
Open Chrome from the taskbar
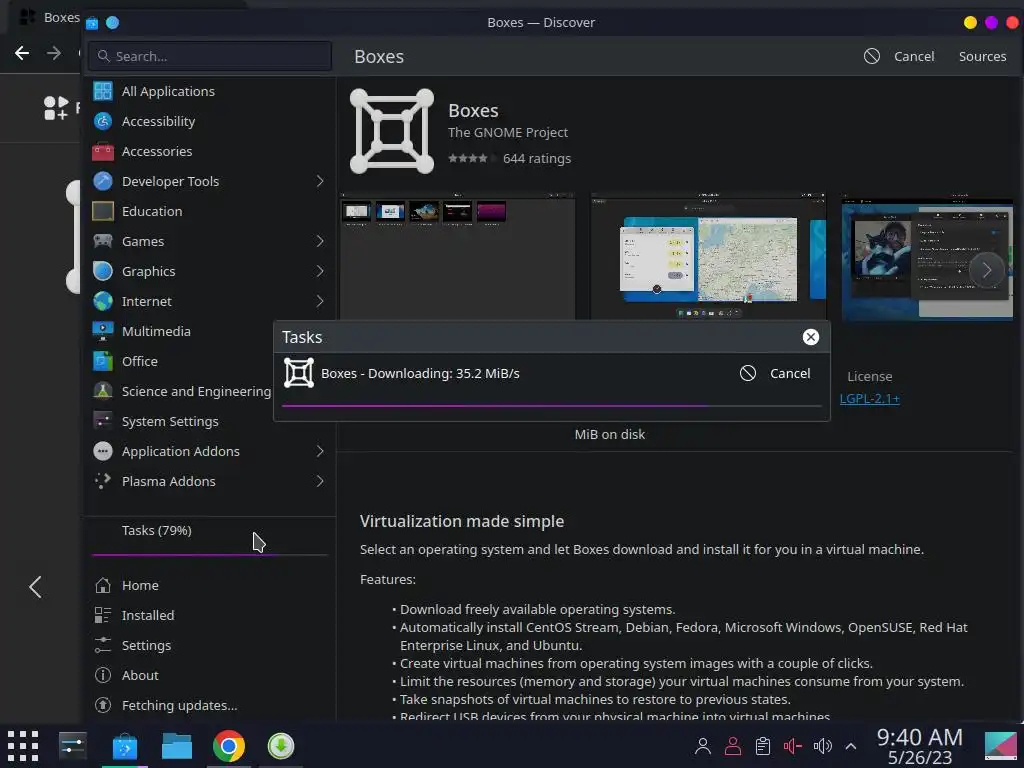tap(229, 746)
